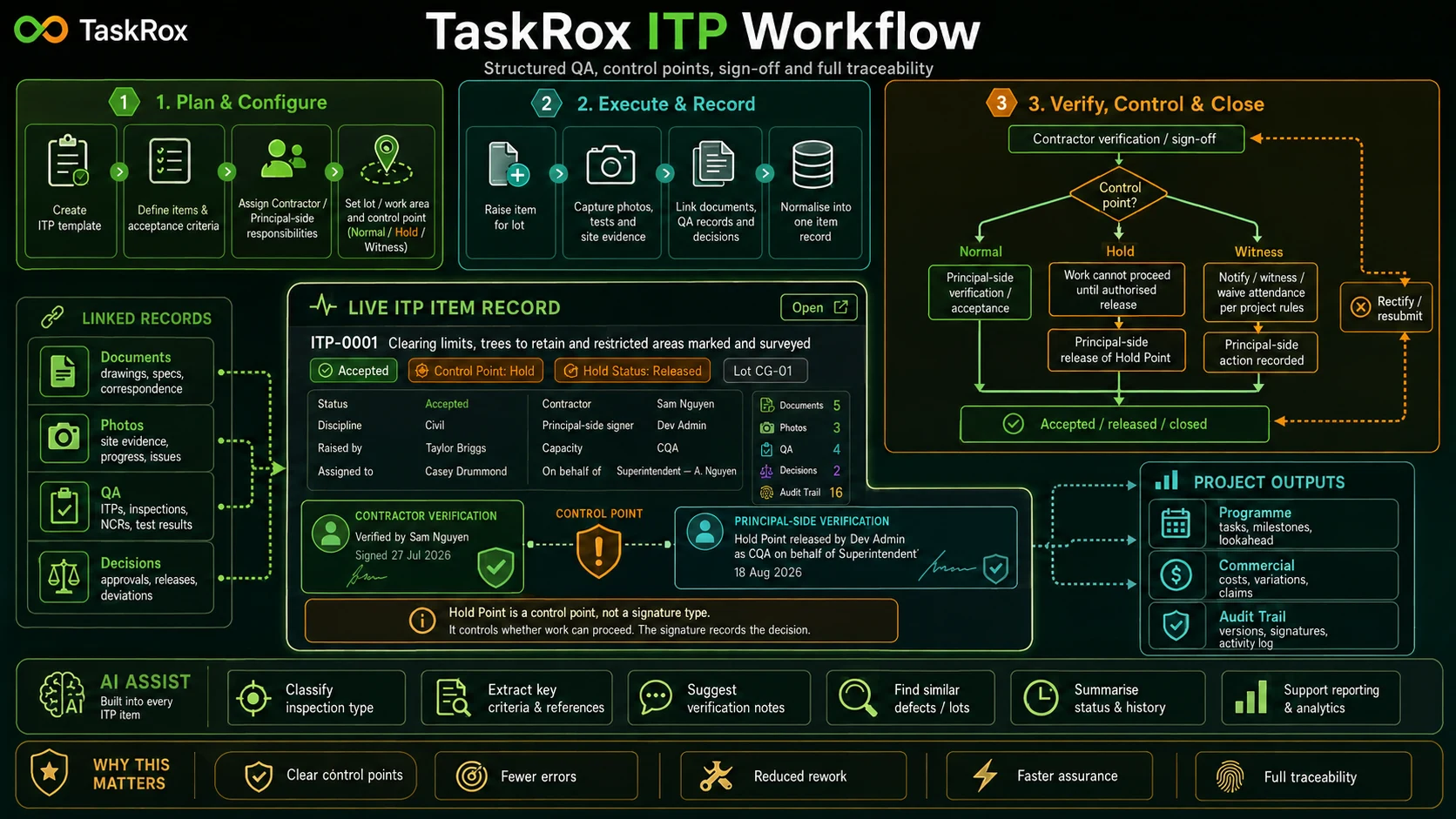Open the QA clipboard check icon
The height and width of the screenshot is (819, 1456).
tap(64, 507)
